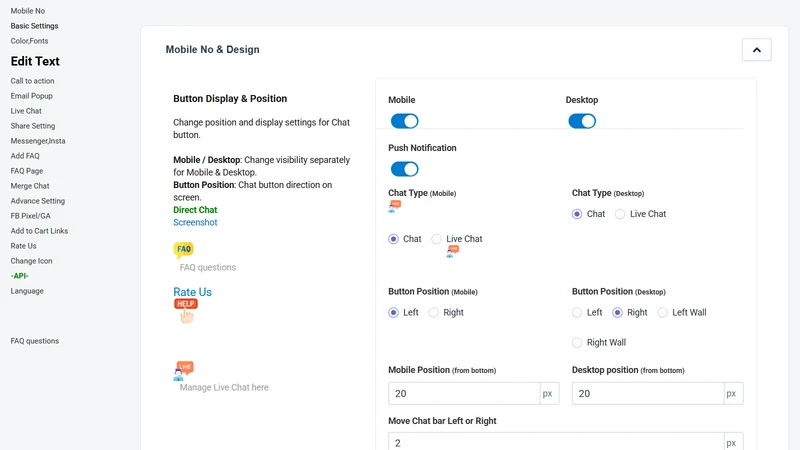Toggle the Mobile visibility switch
Screen dimensions: 800x450
tap(405, 121)
